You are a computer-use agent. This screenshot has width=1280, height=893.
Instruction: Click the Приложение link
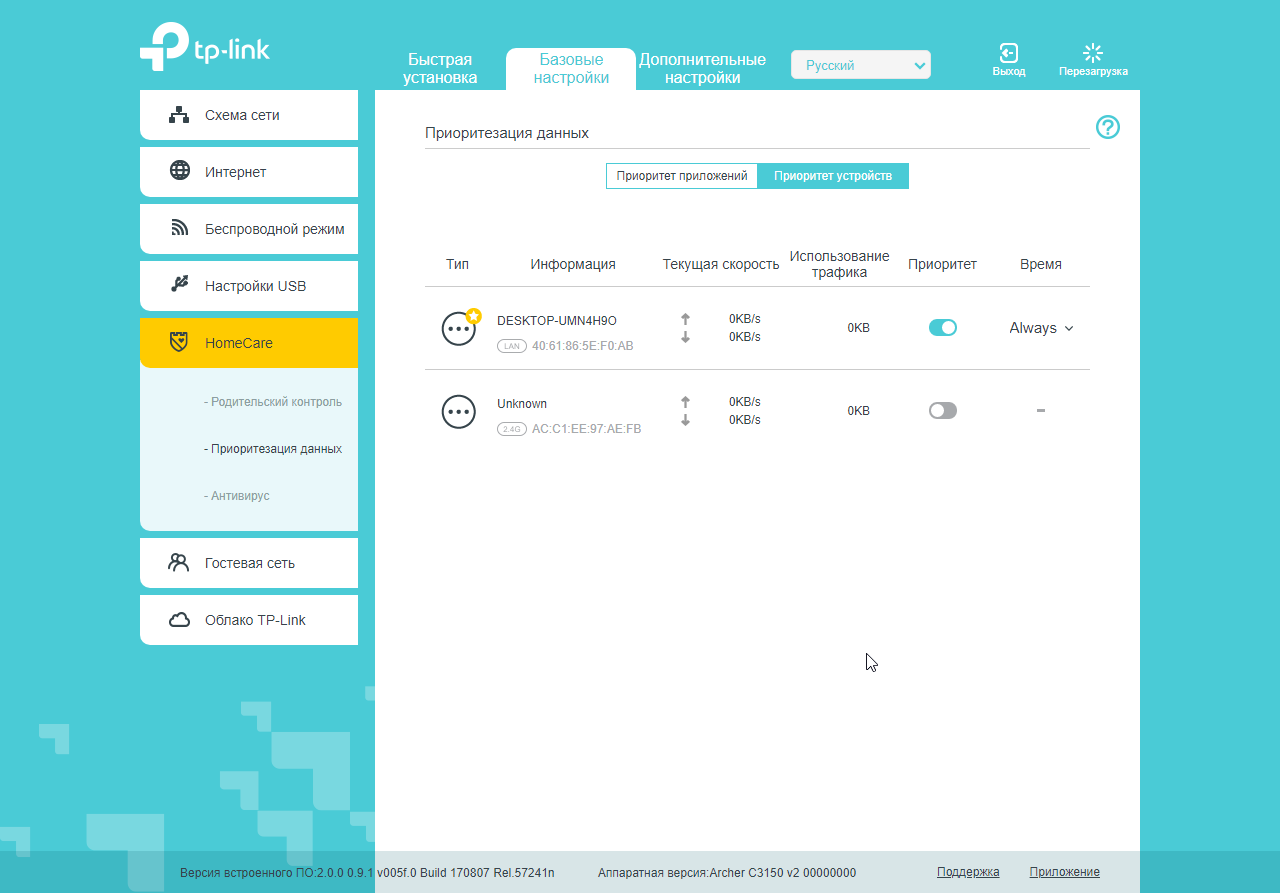pos(1065,872)
